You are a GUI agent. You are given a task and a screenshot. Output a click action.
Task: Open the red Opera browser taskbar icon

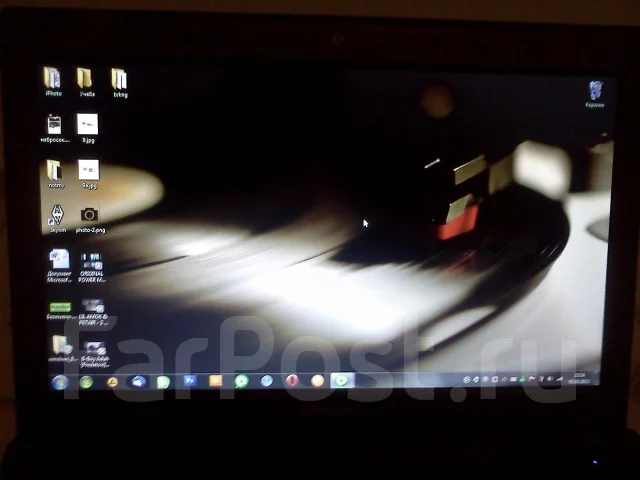(x=292, y=380)
